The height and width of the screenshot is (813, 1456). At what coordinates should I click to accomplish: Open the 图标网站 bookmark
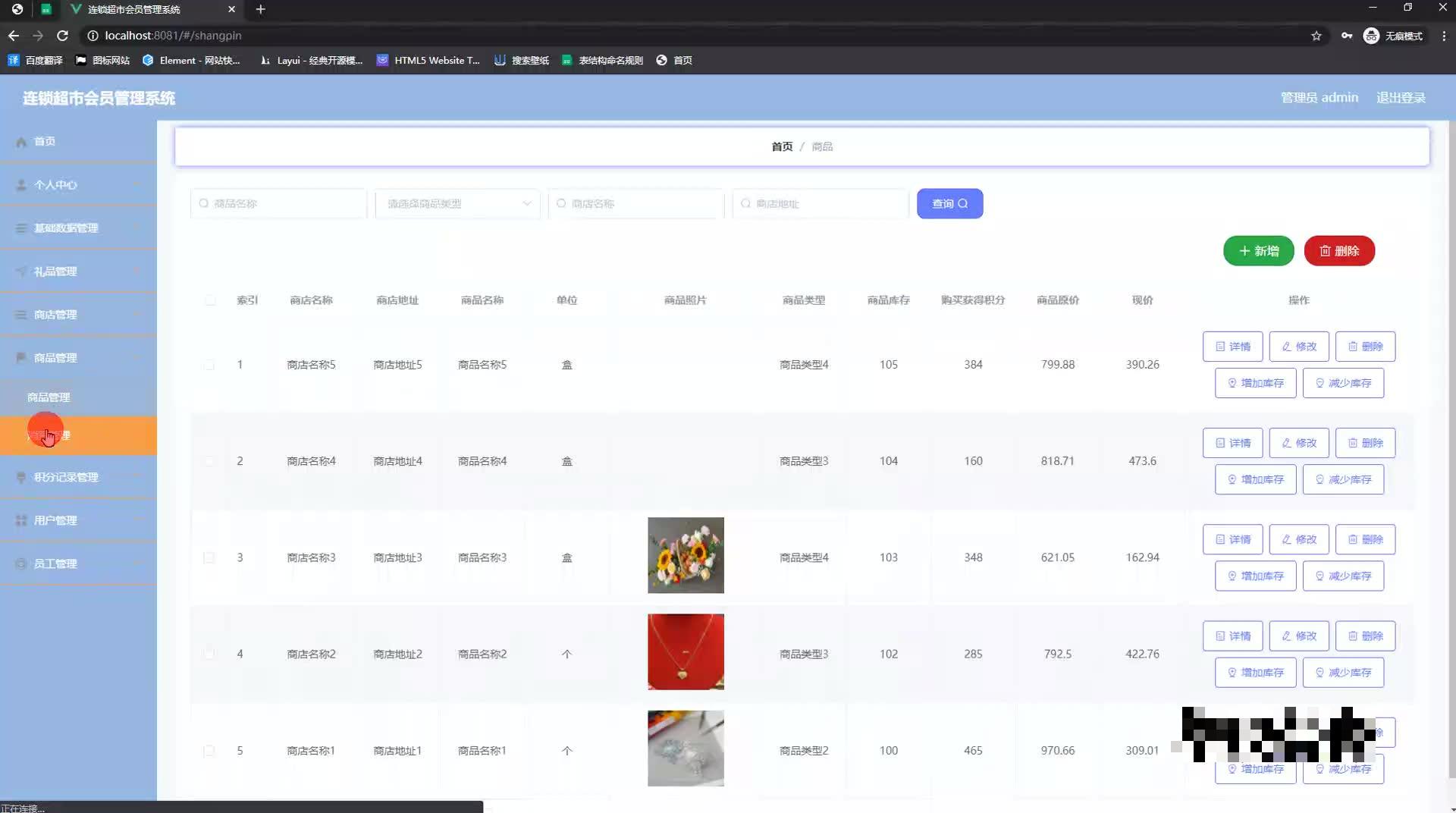[x=102, y=60]
